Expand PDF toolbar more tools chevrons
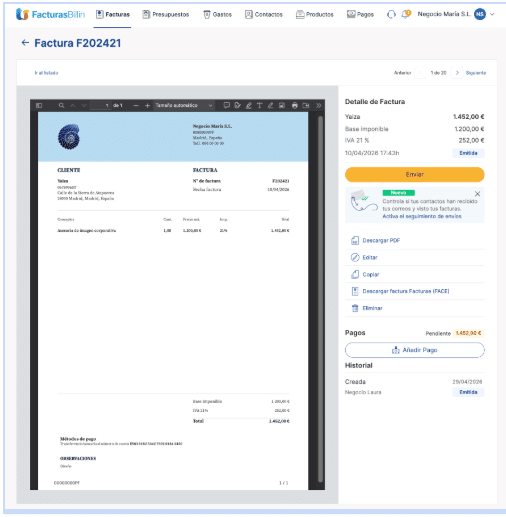 click(319, 105)
